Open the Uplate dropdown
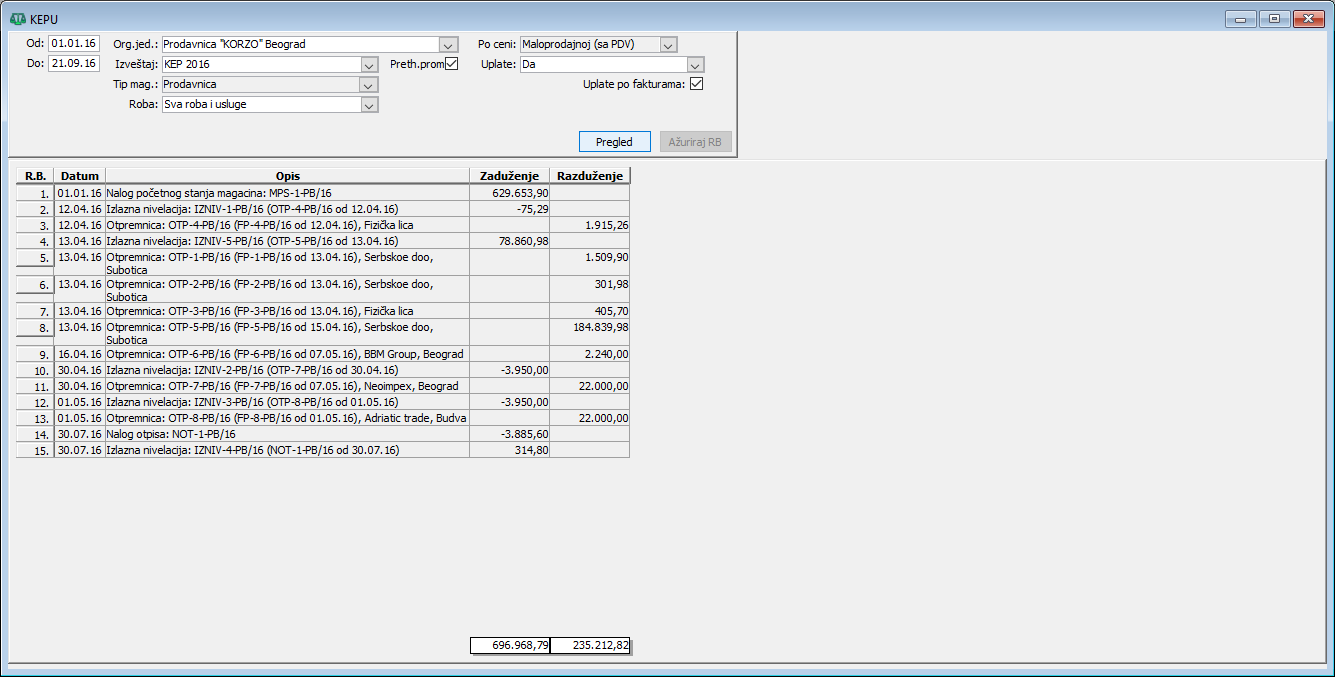 coord(695,65)
